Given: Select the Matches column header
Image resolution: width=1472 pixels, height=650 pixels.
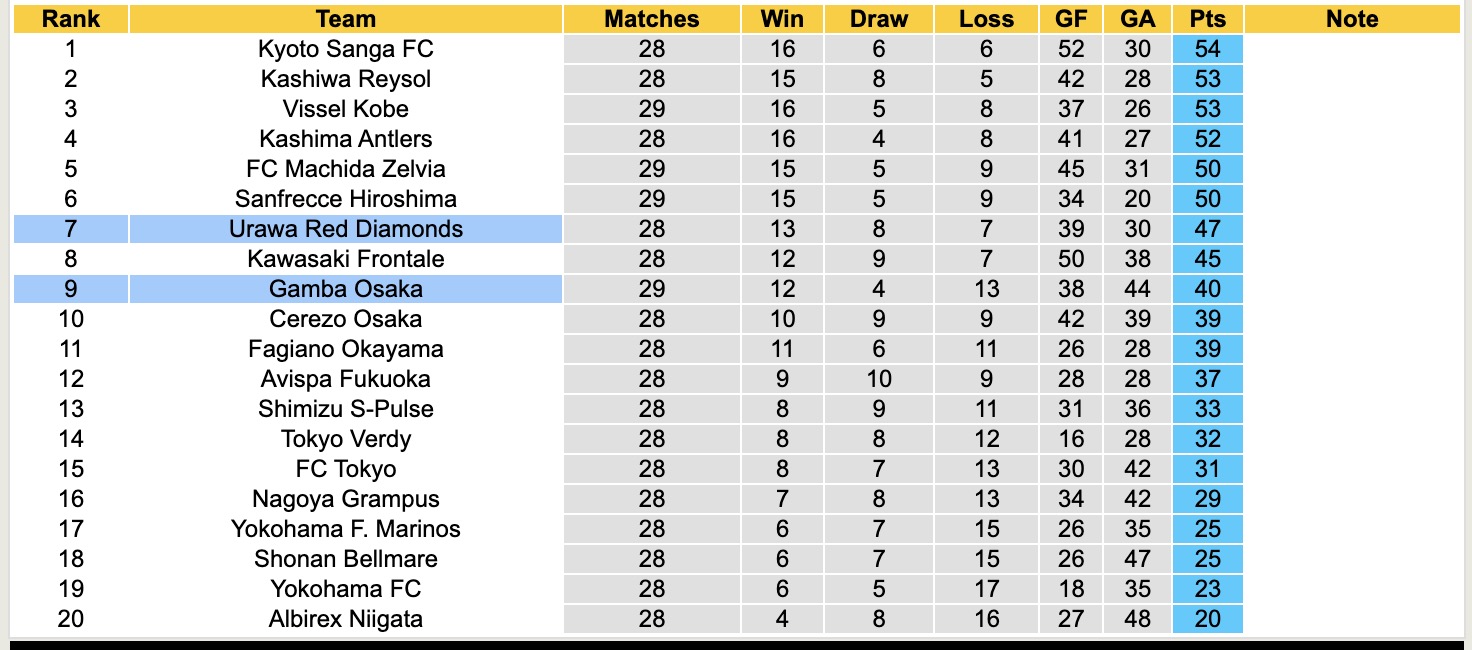Looking at the screenshot, I should [651, 19].
